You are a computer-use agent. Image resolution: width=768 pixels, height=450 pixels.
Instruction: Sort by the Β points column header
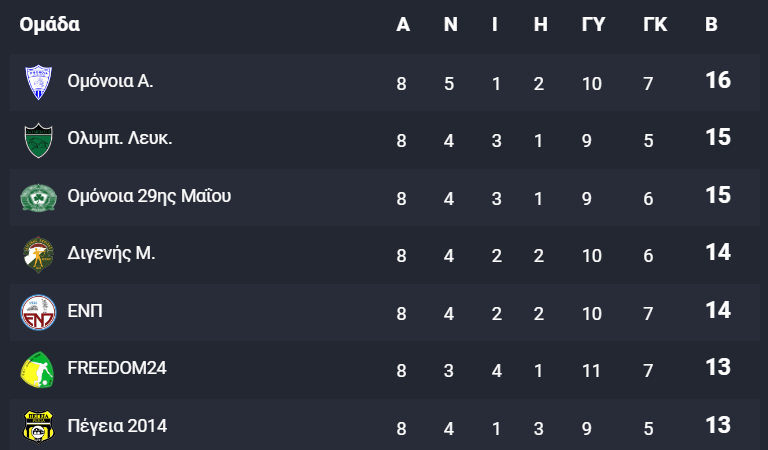pyautogui.click(x=711, y=24)
